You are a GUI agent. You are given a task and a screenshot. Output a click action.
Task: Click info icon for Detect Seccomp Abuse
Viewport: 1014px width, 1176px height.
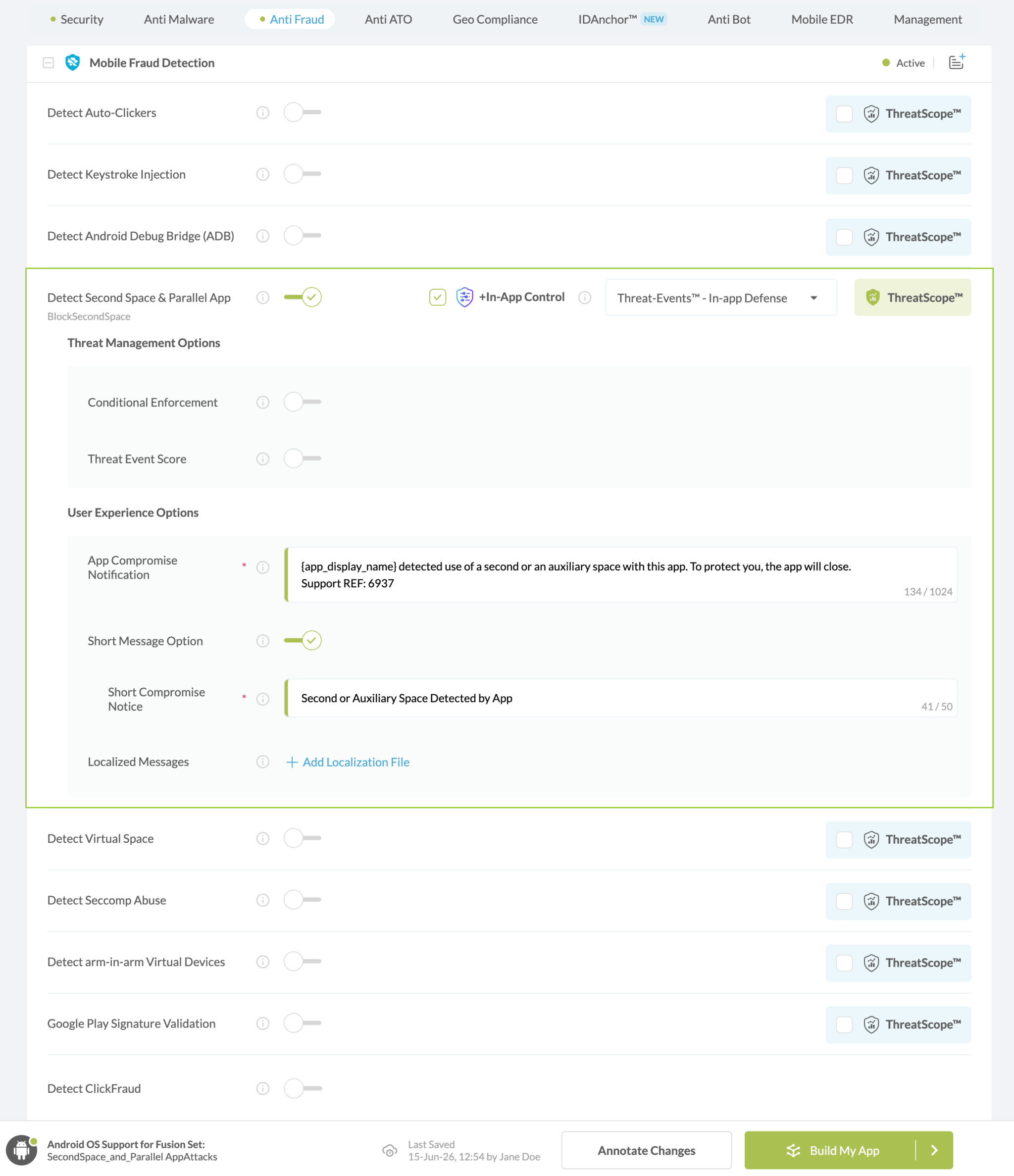[x=263, y=900]
